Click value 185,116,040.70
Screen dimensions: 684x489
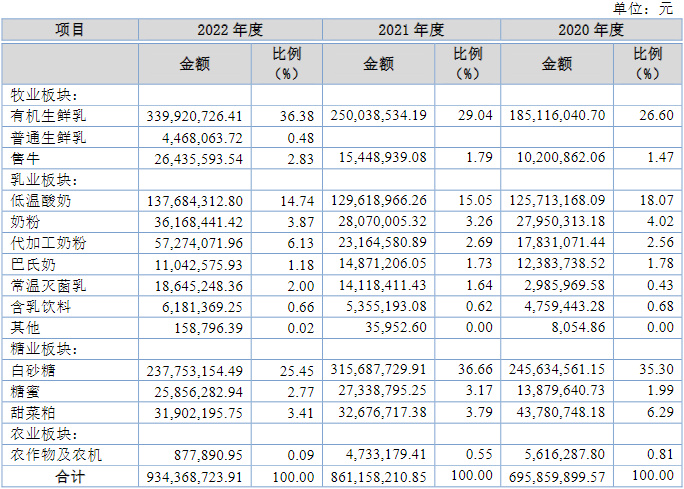tap(557, 115)
